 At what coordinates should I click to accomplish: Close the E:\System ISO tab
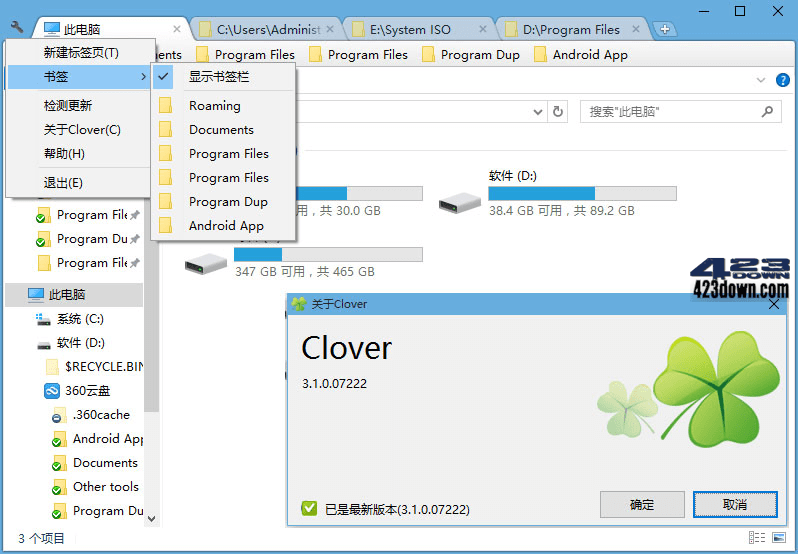click(483, 29)
